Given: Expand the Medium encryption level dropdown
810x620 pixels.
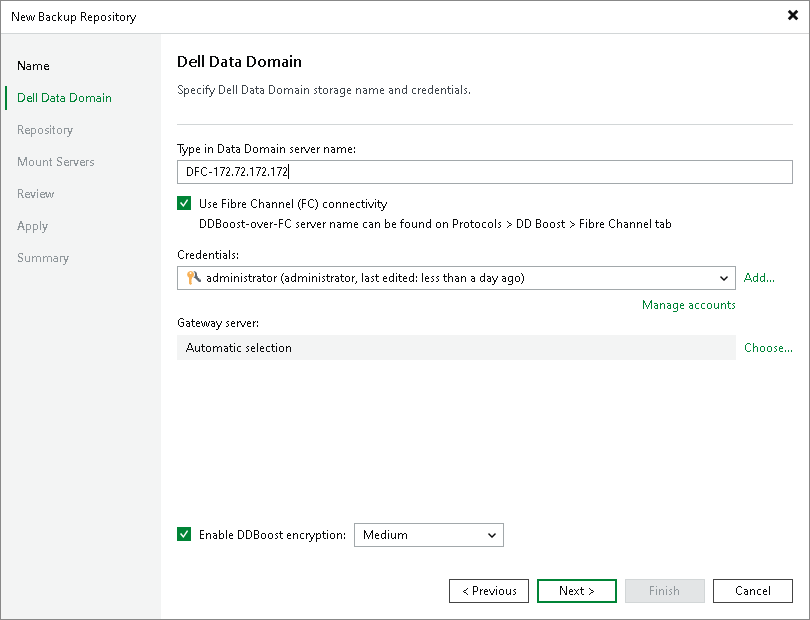Looking at the screenshot, I should [x=428, y=535].
